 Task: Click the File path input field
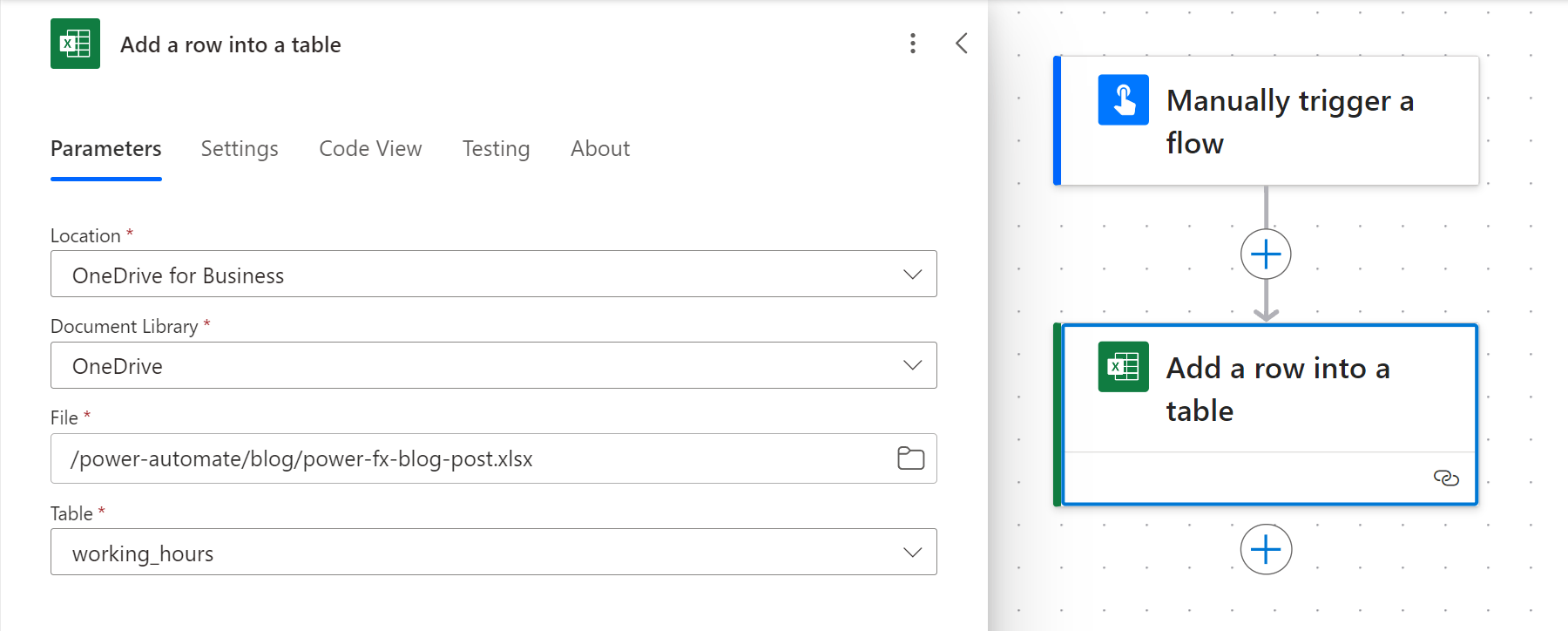470,458
